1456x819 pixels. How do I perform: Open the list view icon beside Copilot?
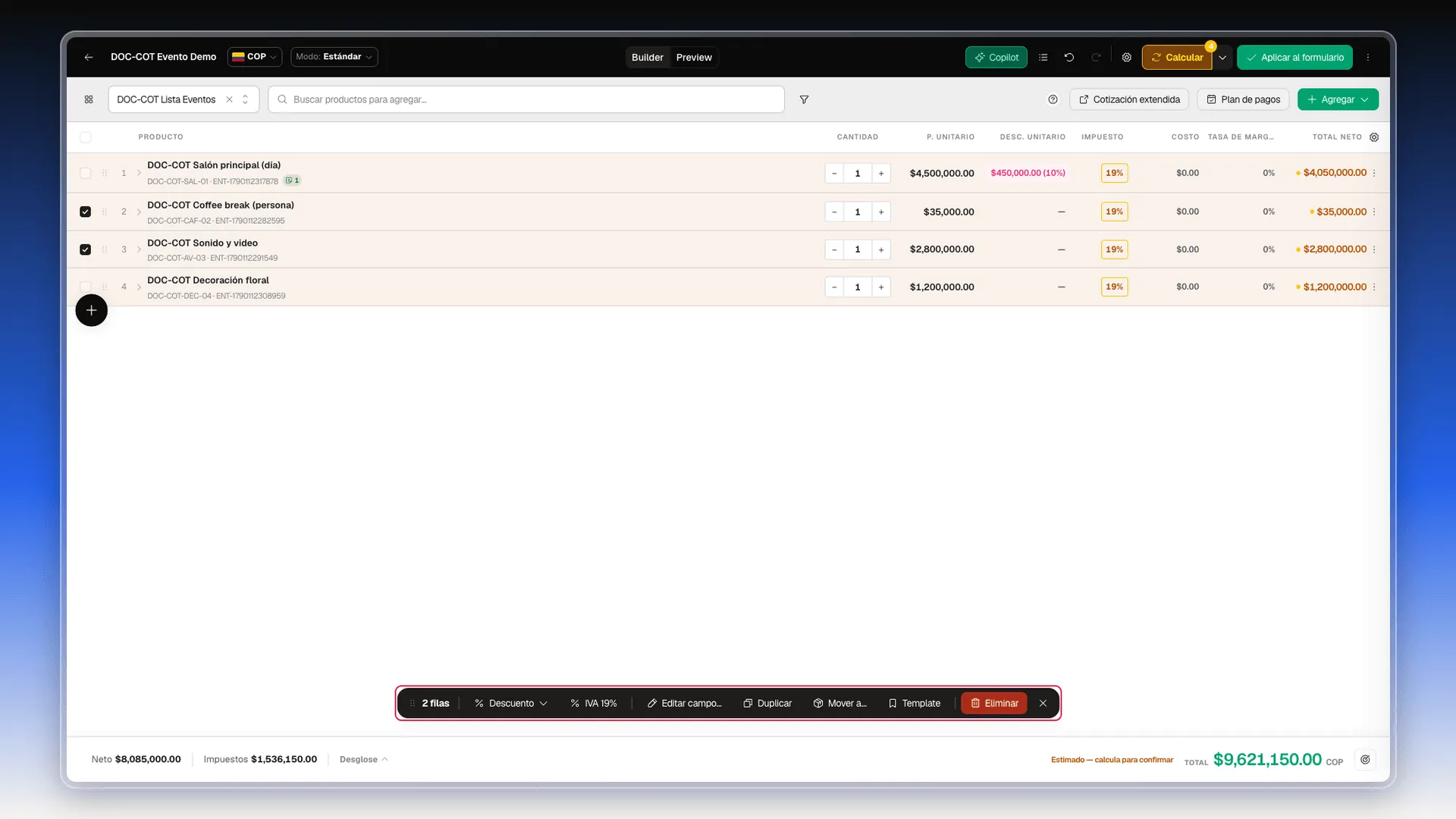click(x=1043, y=58)
